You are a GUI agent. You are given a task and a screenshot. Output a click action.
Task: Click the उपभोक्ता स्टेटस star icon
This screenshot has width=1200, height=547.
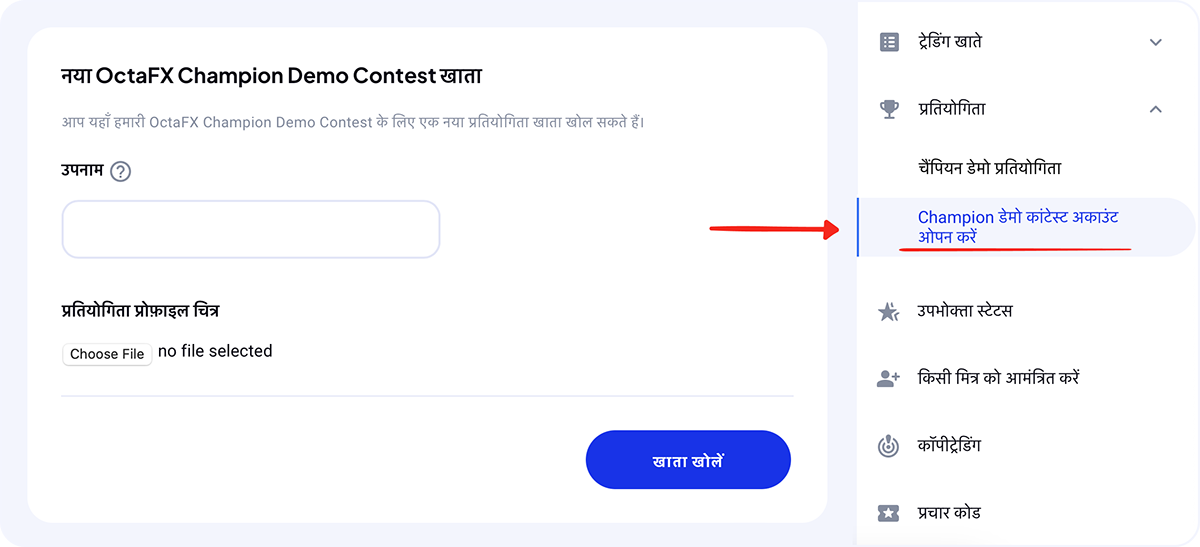point(888,312)
